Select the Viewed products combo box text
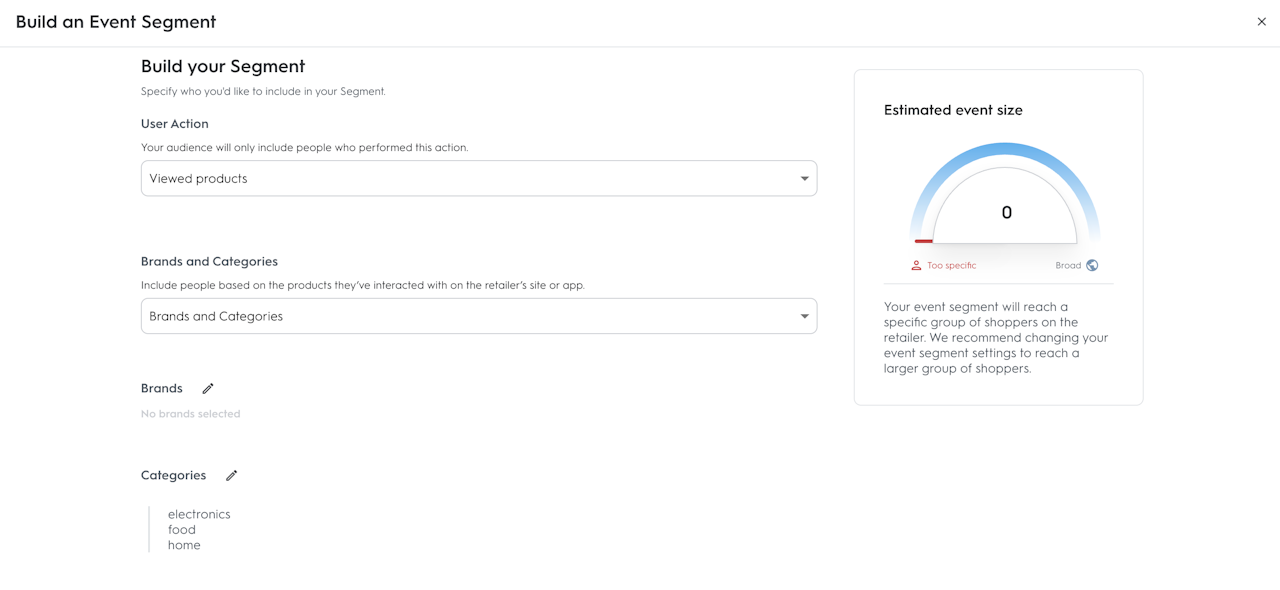The image size is (1280, 590). (198, 179)
